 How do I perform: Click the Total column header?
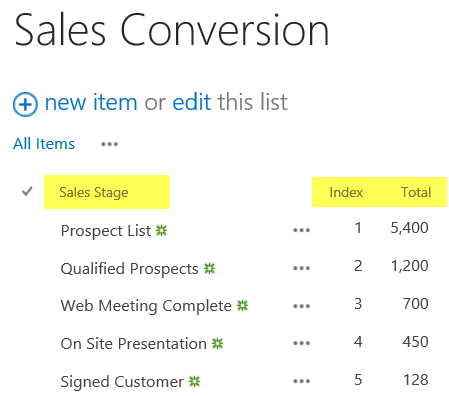[416, 192]
